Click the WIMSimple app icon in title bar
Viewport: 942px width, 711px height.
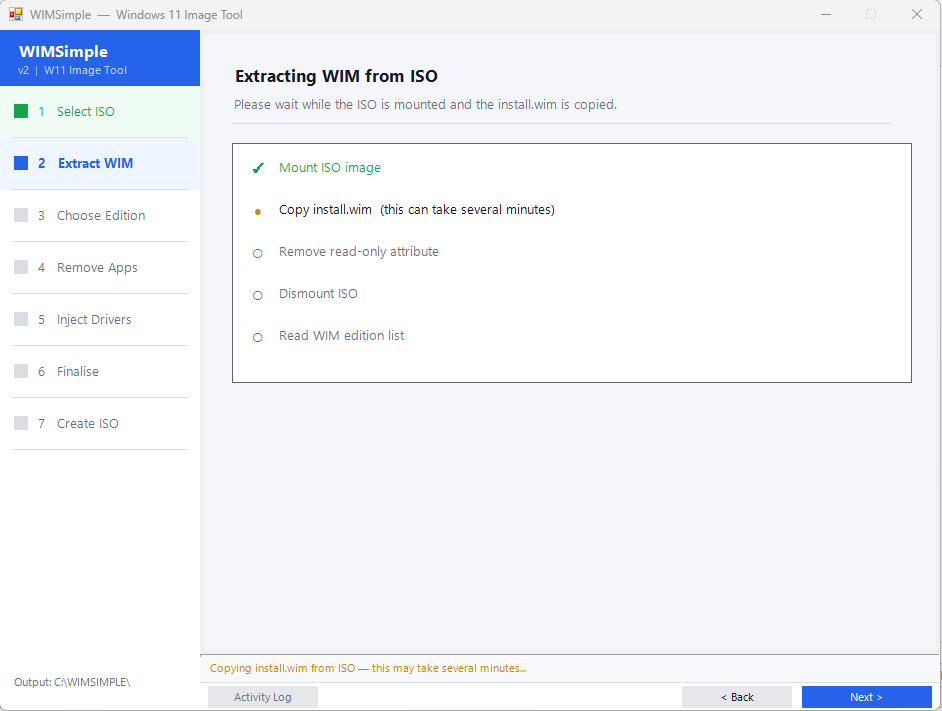[x=16, y=15]
